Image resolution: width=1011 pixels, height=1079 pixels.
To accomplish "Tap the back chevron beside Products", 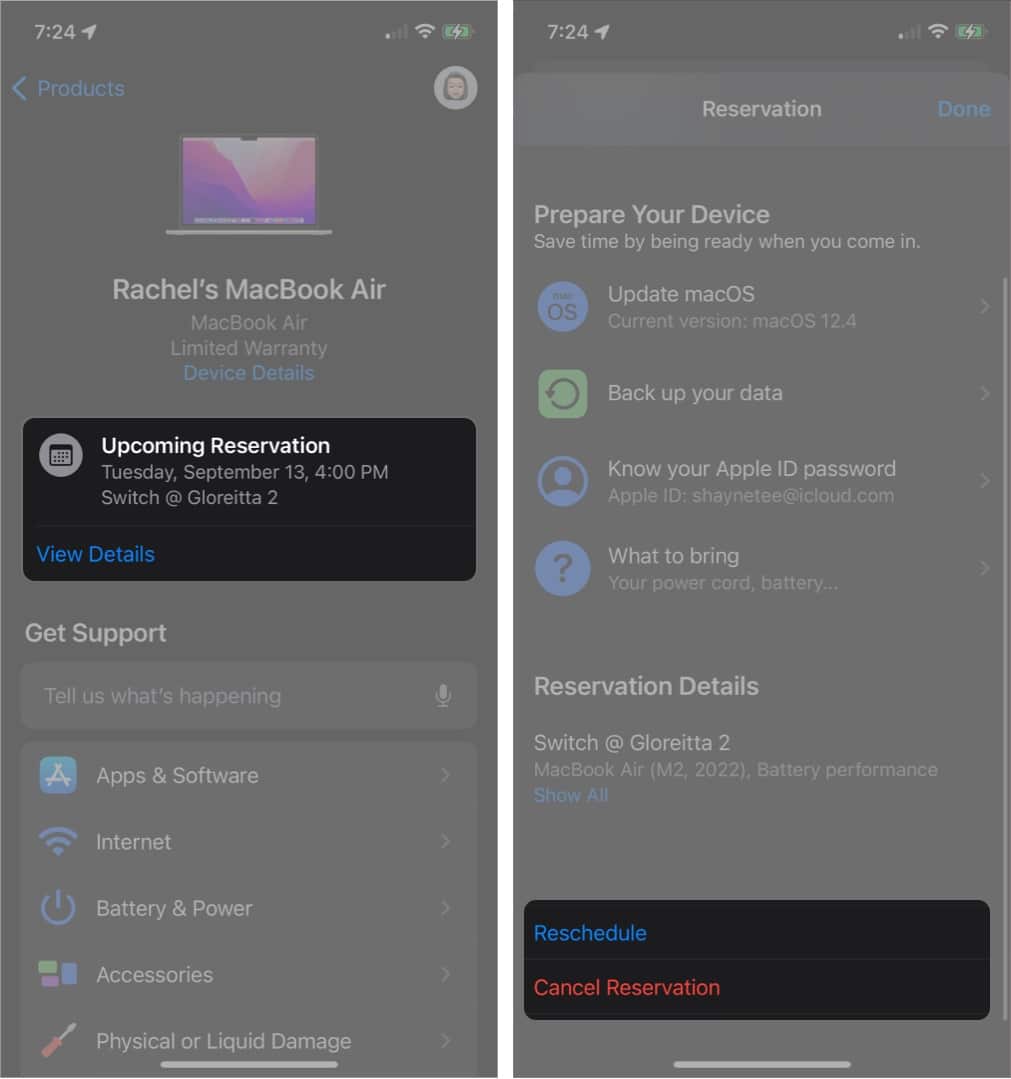I will click(20, 88).
